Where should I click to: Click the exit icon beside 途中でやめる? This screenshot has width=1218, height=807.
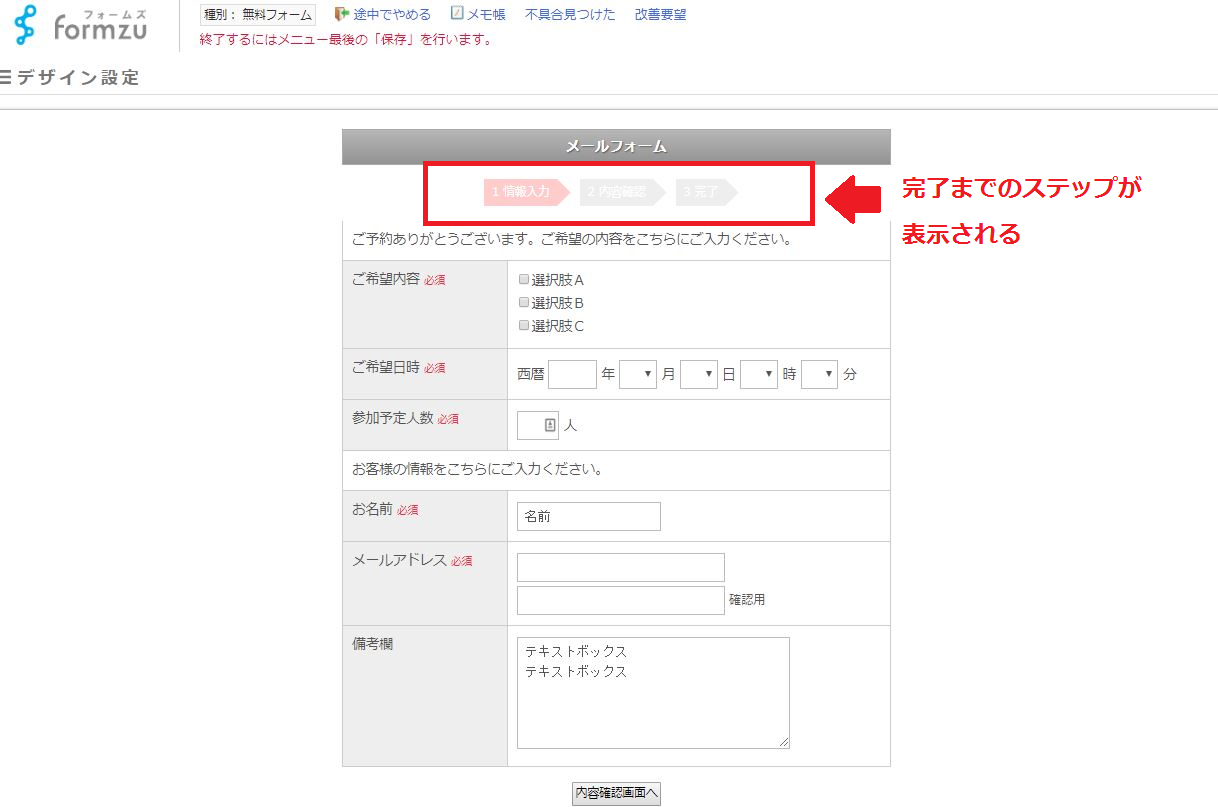[x=342, y=14]
